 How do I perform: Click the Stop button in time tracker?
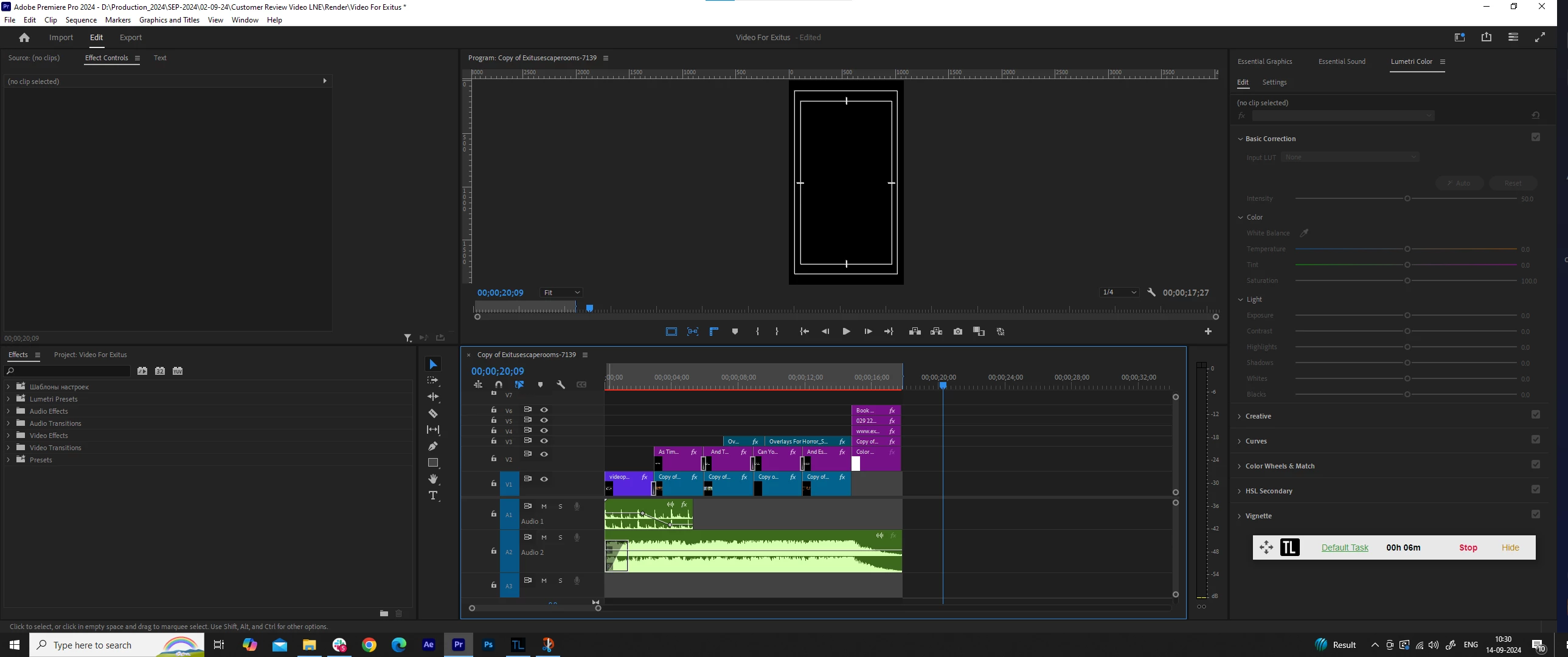[x=1468, y=548]
